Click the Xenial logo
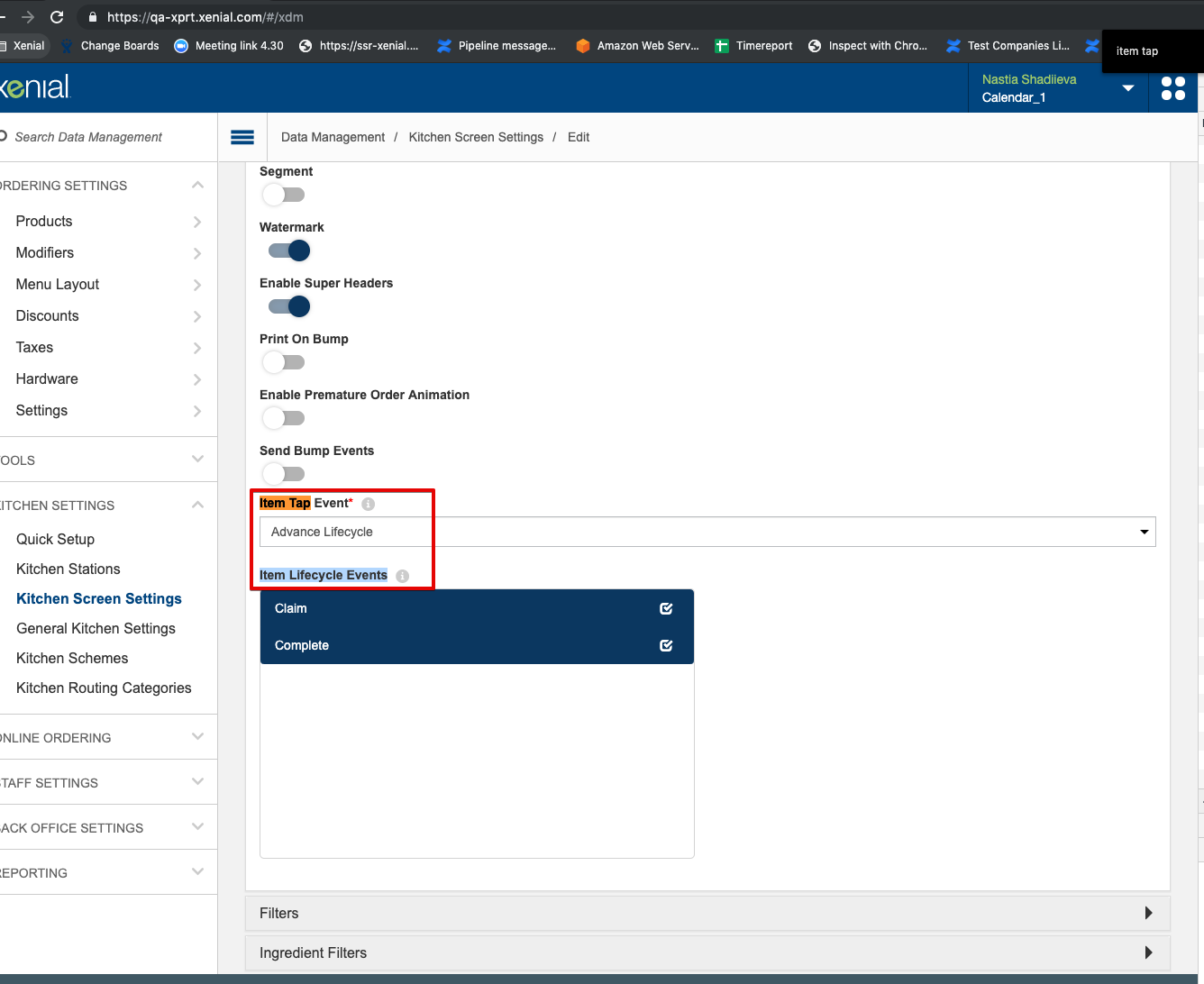Image resolution: width=1204 pixels, height=984 pixels. tap(36, 87)
